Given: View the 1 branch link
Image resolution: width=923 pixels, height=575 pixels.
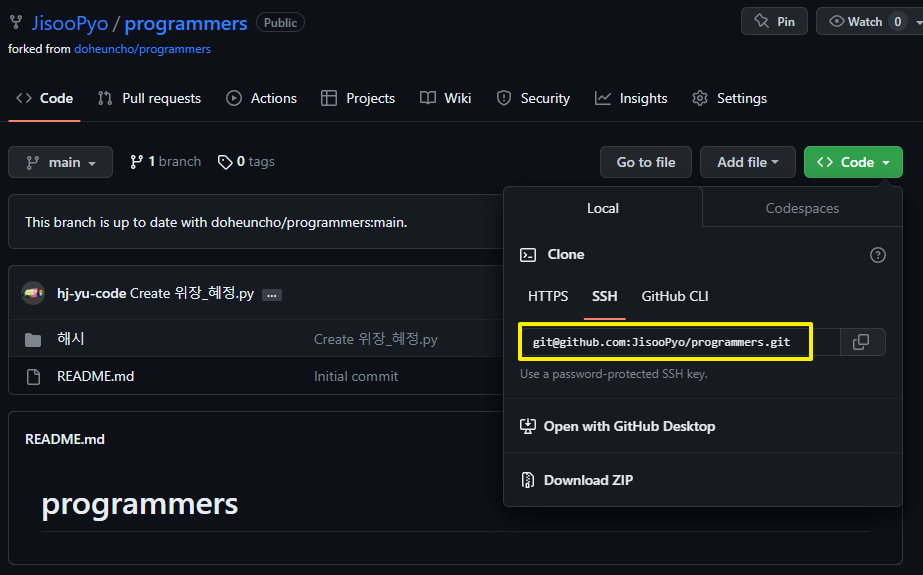Looking at the screenshot, I should [x=165, y=162].
